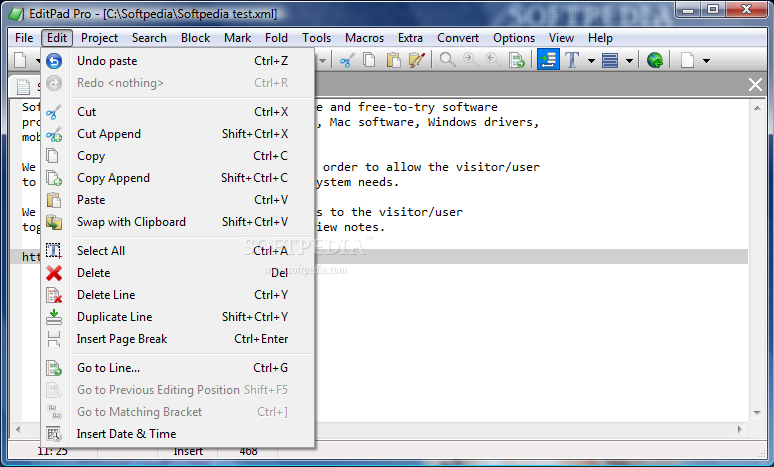
Task: Toggle the highlighted Word Wrap toolbar button
Action: [548, 60]
